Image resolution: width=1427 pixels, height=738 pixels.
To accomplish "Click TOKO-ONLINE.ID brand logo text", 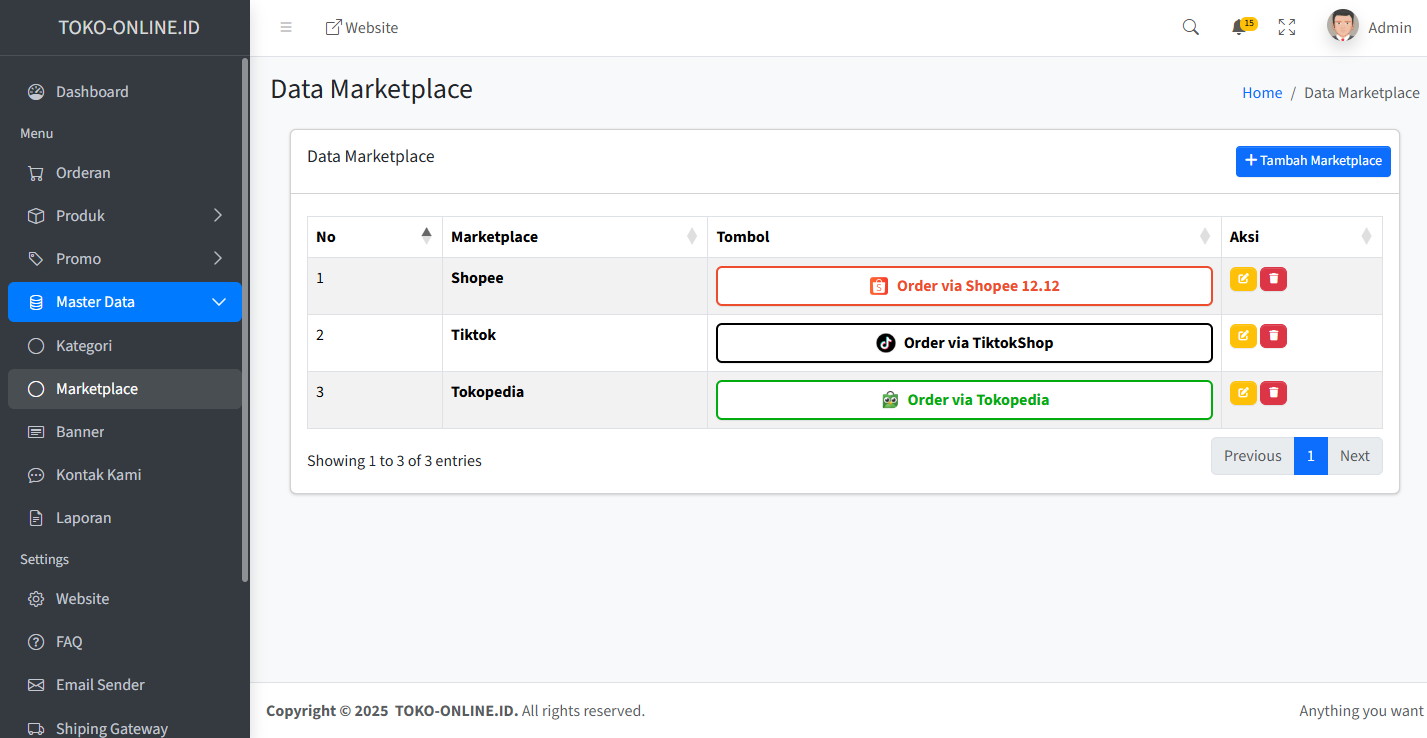I will point(129,28).
